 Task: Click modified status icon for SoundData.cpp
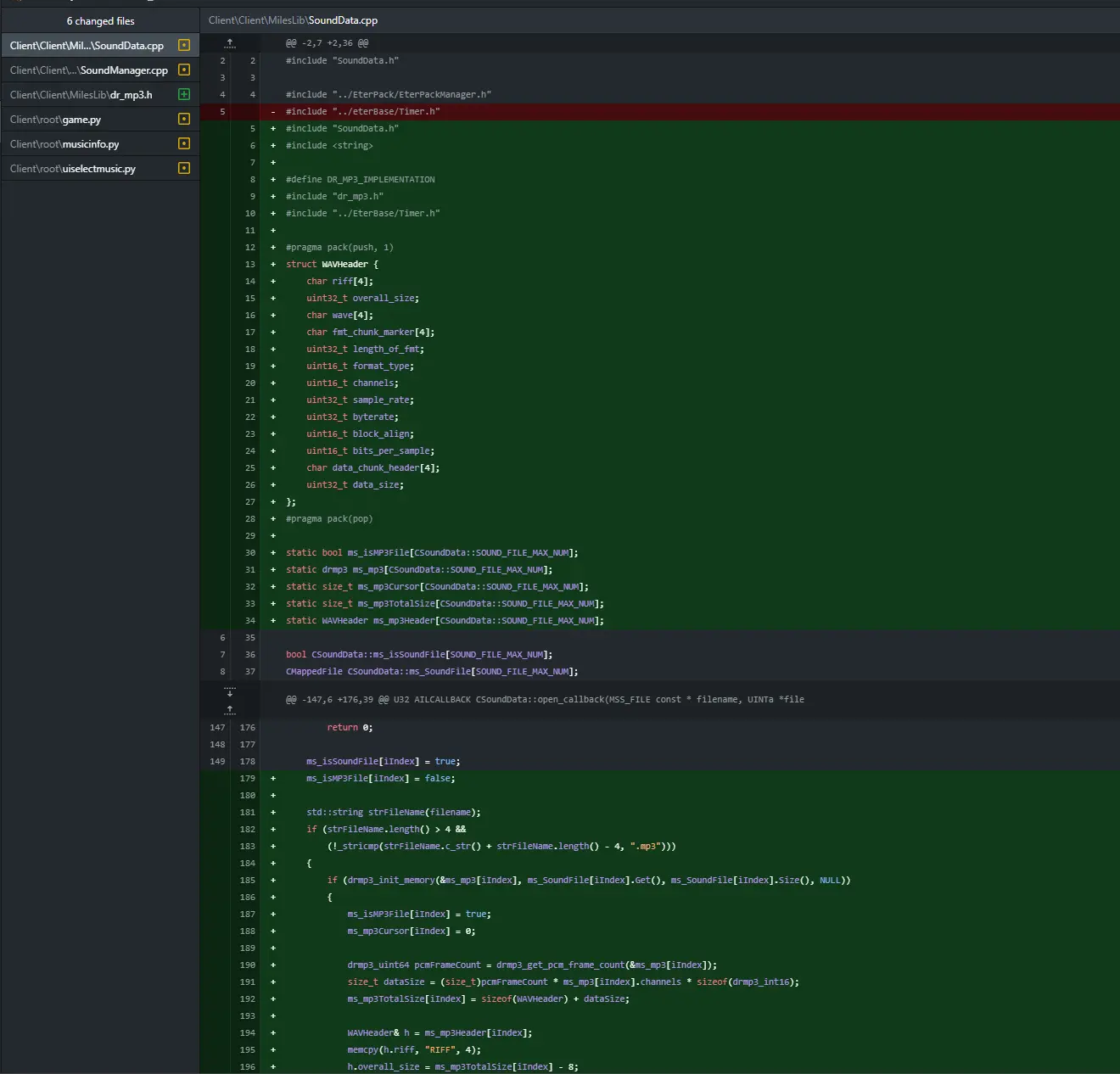pyautogui.click(x=184, y=45)
